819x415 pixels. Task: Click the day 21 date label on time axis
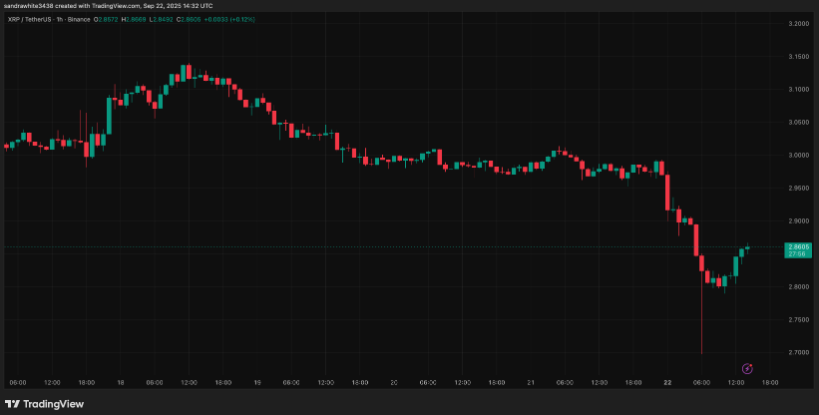(531, 383)
